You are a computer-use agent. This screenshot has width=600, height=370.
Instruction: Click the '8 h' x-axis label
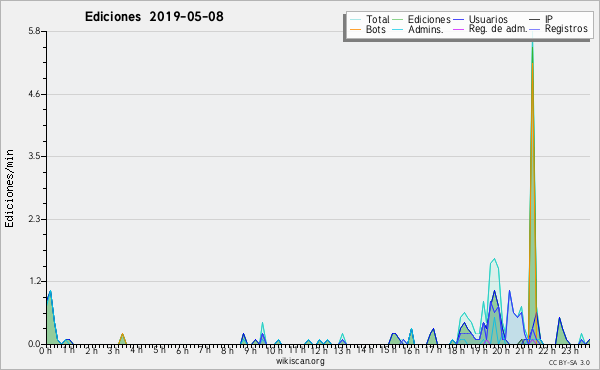tap(227, 350)
